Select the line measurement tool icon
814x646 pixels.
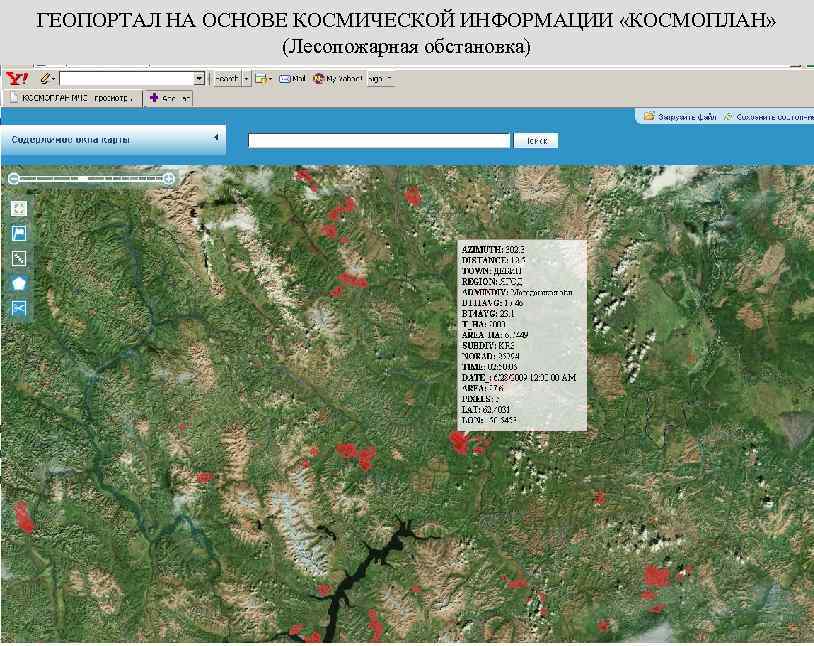pos(19,258)
